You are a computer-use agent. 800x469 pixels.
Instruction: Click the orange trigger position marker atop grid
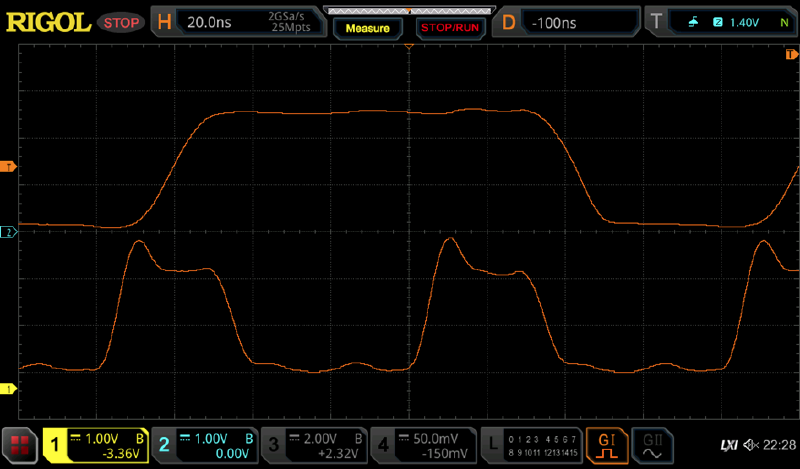point(409,46)
